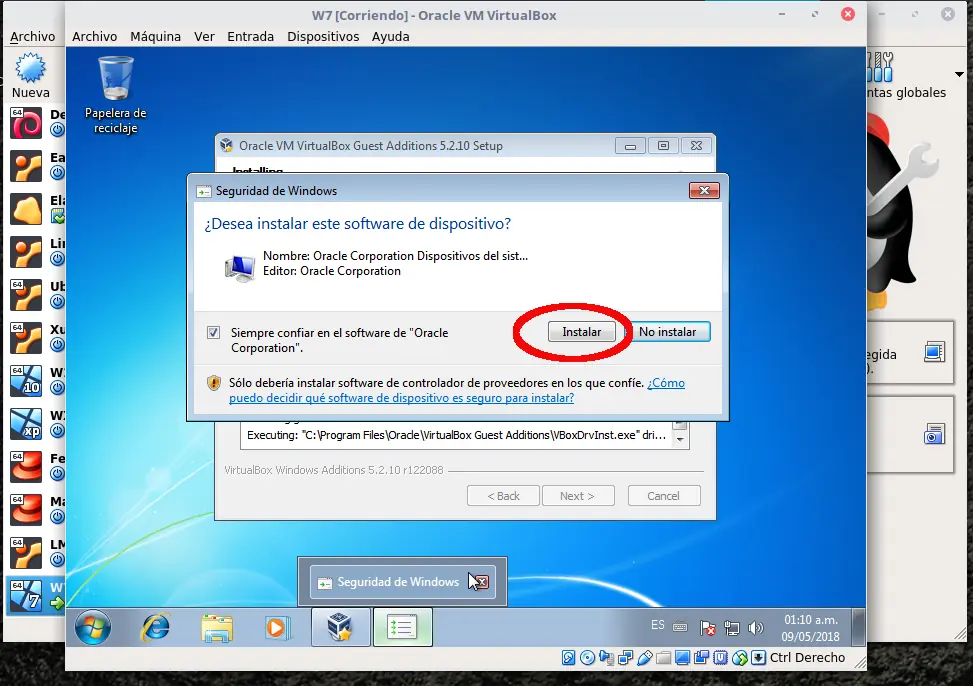The image size is (973, 686).
Task: Open the Ver menu
Action: point(204,37)
